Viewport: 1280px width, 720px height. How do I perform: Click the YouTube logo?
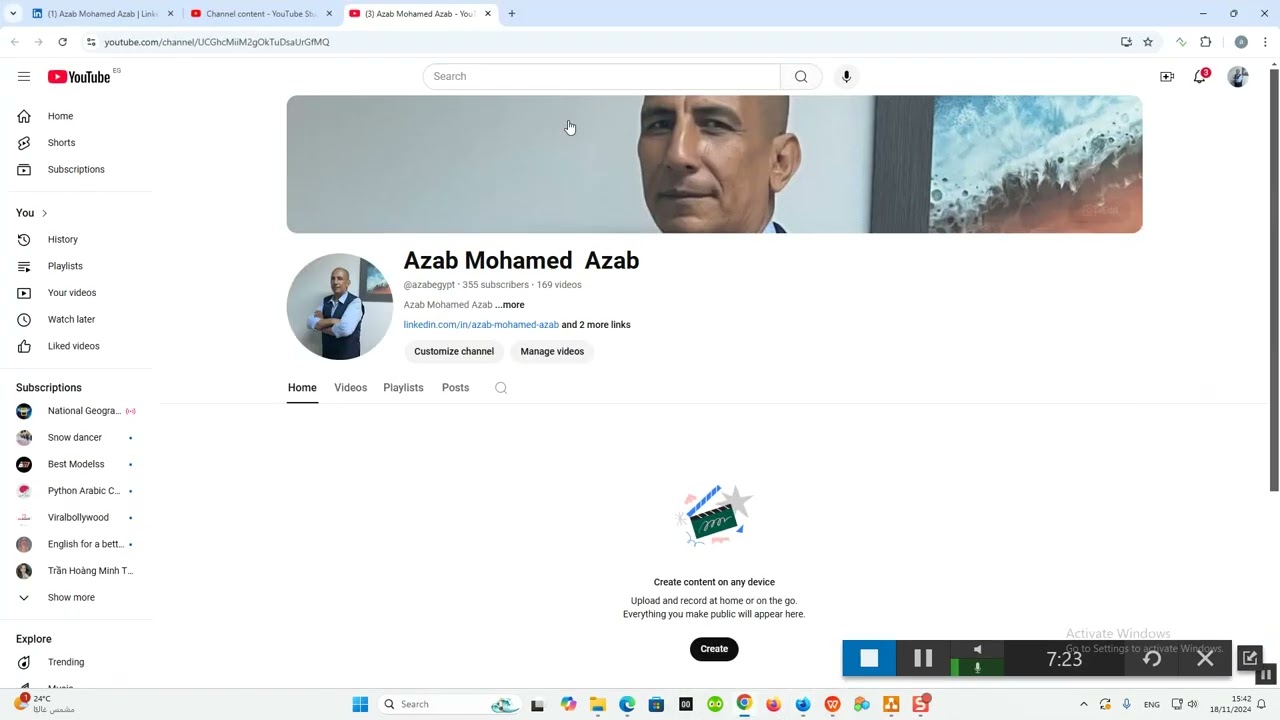[x=79, y=77]
